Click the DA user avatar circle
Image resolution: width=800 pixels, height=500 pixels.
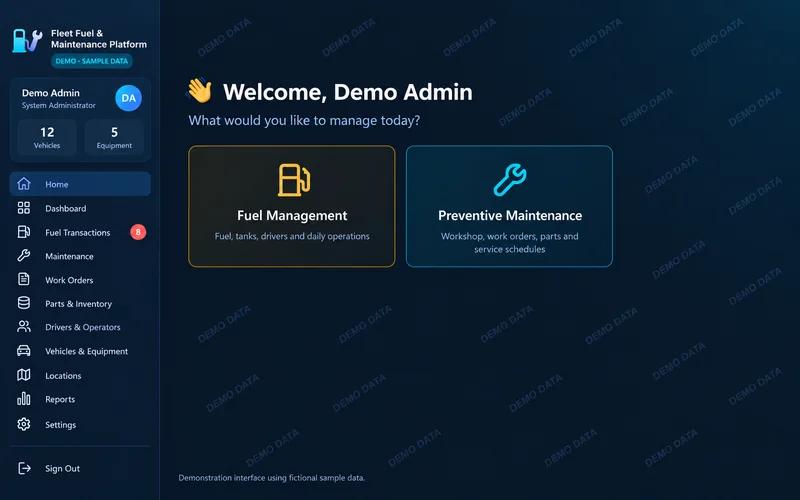[129, 98]
